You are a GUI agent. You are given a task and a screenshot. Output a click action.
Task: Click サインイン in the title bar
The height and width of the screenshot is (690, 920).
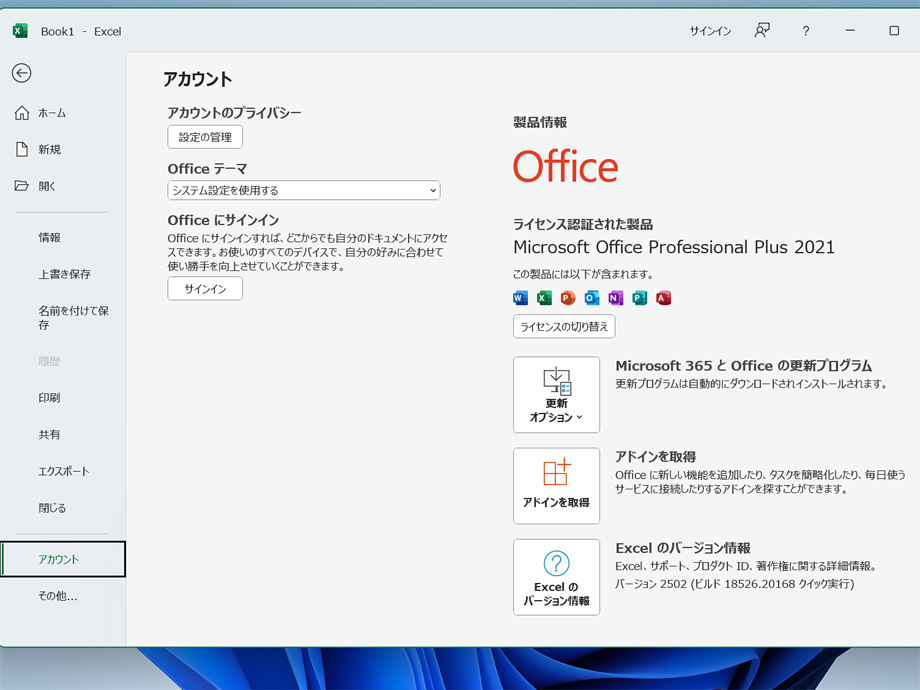710,31
